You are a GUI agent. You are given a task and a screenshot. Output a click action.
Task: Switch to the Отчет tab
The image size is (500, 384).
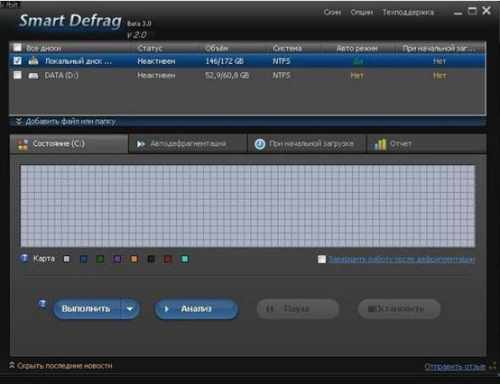click(x=427, y=144)
